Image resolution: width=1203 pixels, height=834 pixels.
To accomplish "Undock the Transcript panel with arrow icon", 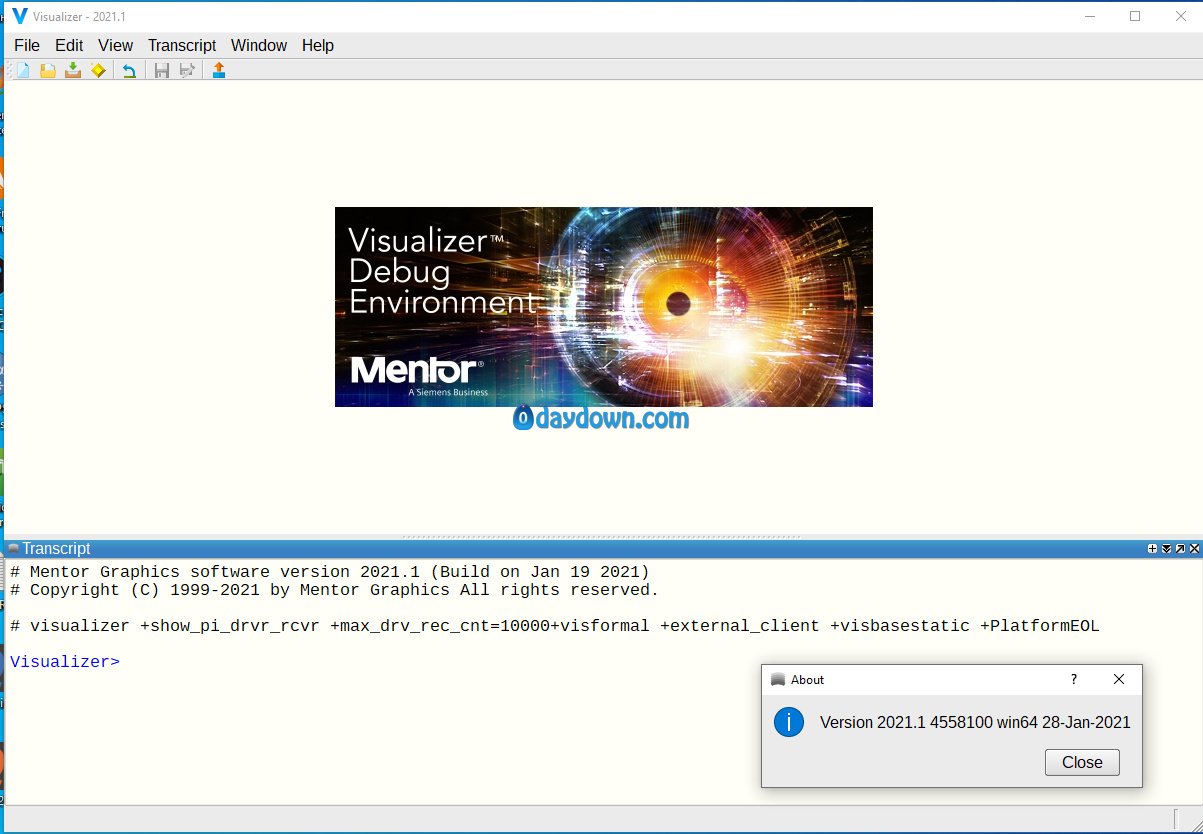I will tap(1180, 549).
